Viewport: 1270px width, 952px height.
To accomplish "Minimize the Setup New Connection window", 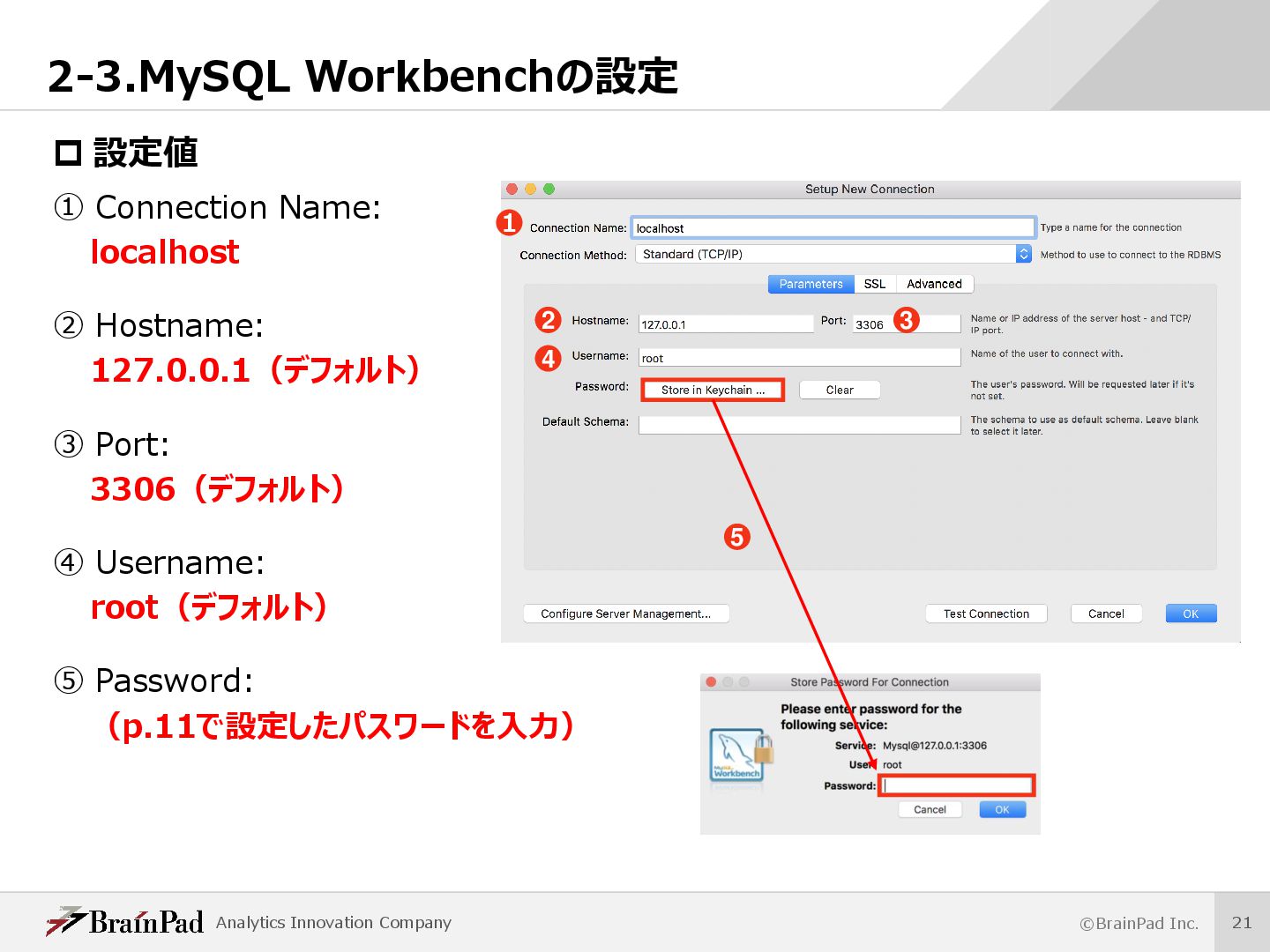I will click(531, 189).
